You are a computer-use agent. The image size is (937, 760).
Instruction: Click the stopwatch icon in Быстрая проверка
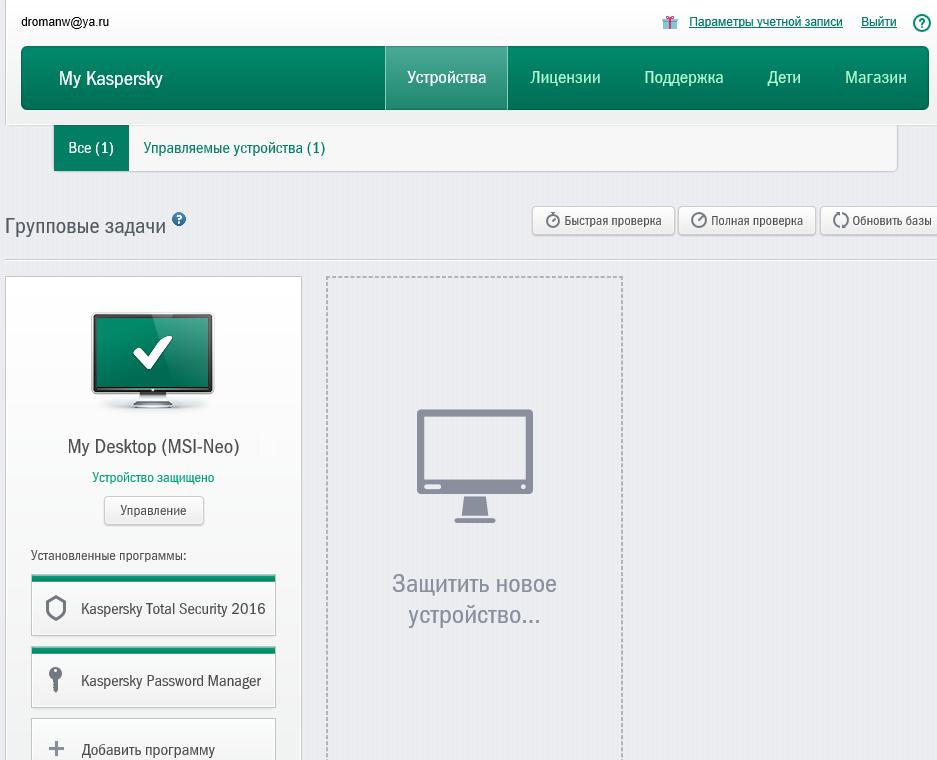coord(553,220)
